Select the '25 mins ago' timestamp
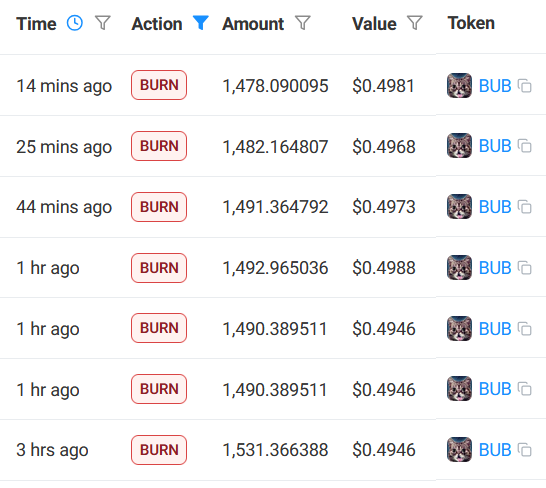This screenshot has height=488, width=546. click(64, 147)
